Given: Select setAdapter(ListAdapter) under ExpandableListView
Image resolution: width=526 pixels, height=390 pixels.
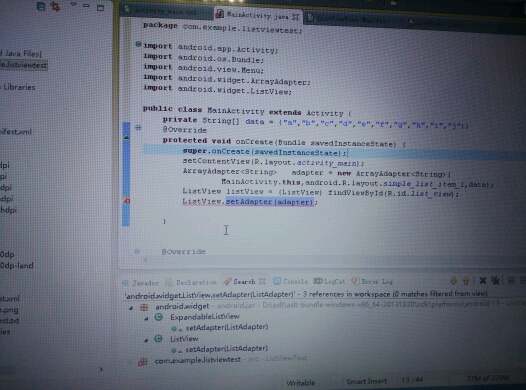Looking at the screenshot, I should pos(227,327).
